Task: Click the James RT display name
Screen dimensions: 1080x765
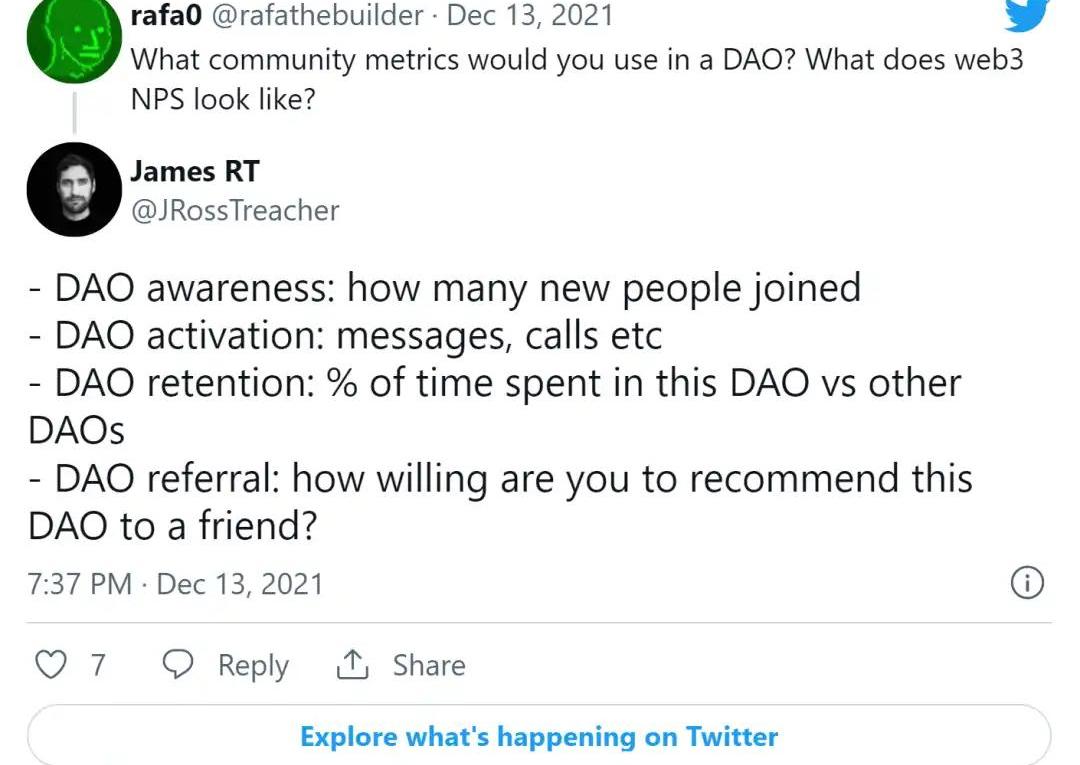Action: 194,171
